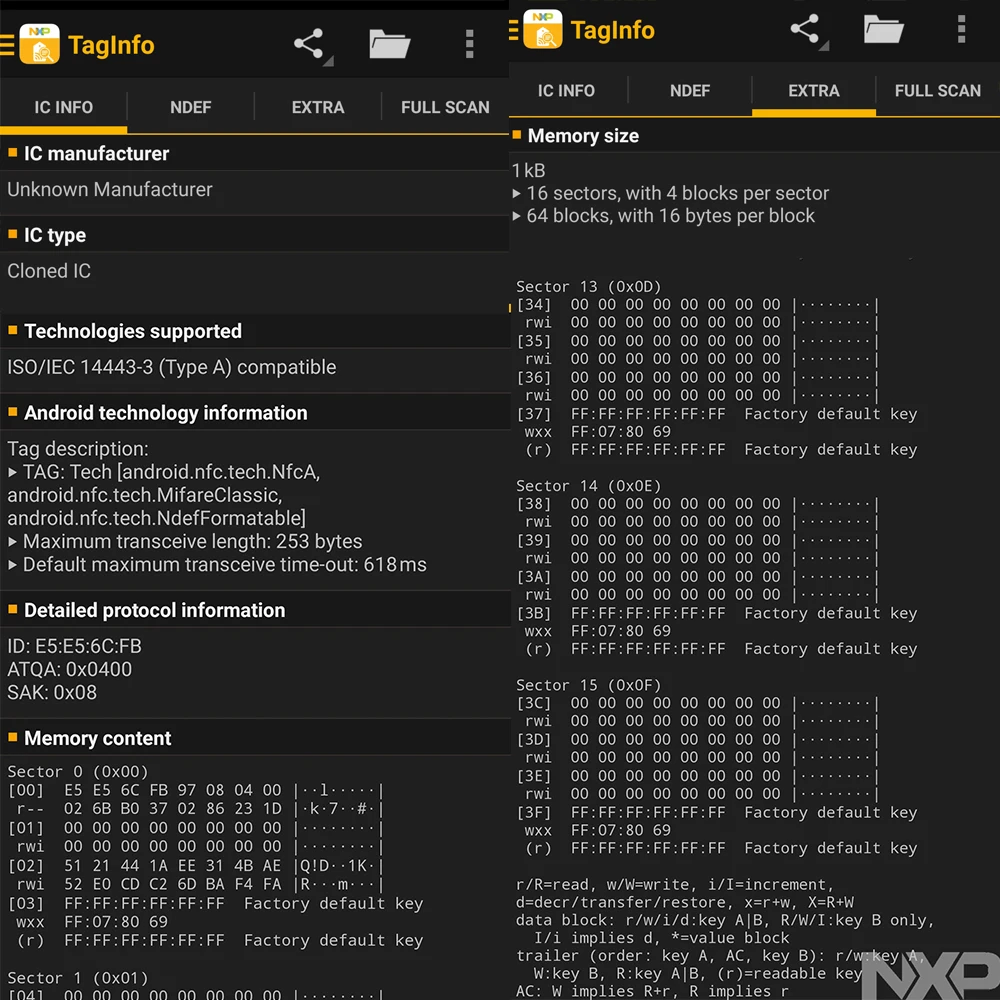Select ISO/IEC 14443-3 (Type A) compatible text
This screenshot has height=1000, width=1000.
[172, 367]
